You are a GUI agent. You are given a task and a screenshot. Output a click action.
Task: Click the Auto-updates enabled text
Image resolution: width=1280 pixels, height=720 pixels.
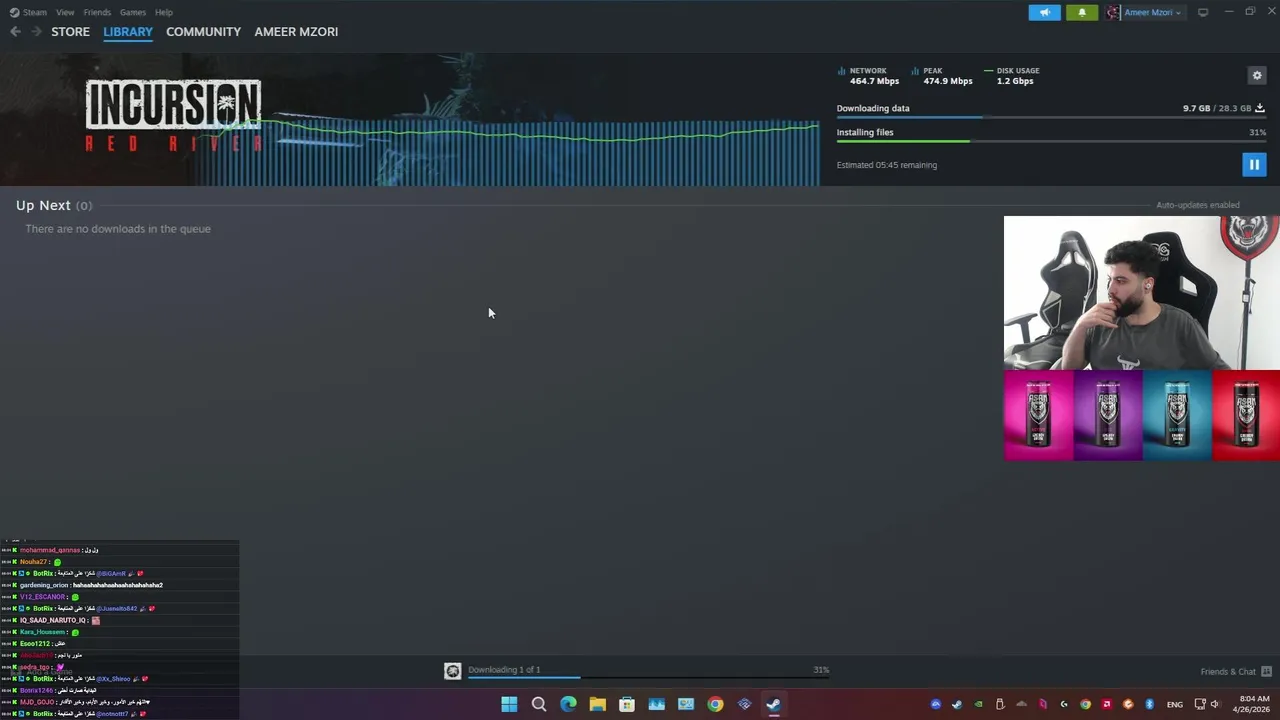tap(1198, 205)
